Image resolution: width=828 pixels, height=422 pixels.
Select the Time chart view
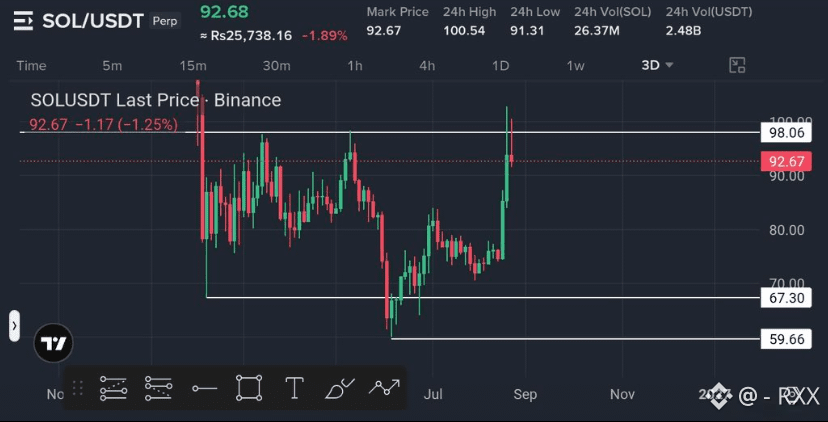[31, 65]
